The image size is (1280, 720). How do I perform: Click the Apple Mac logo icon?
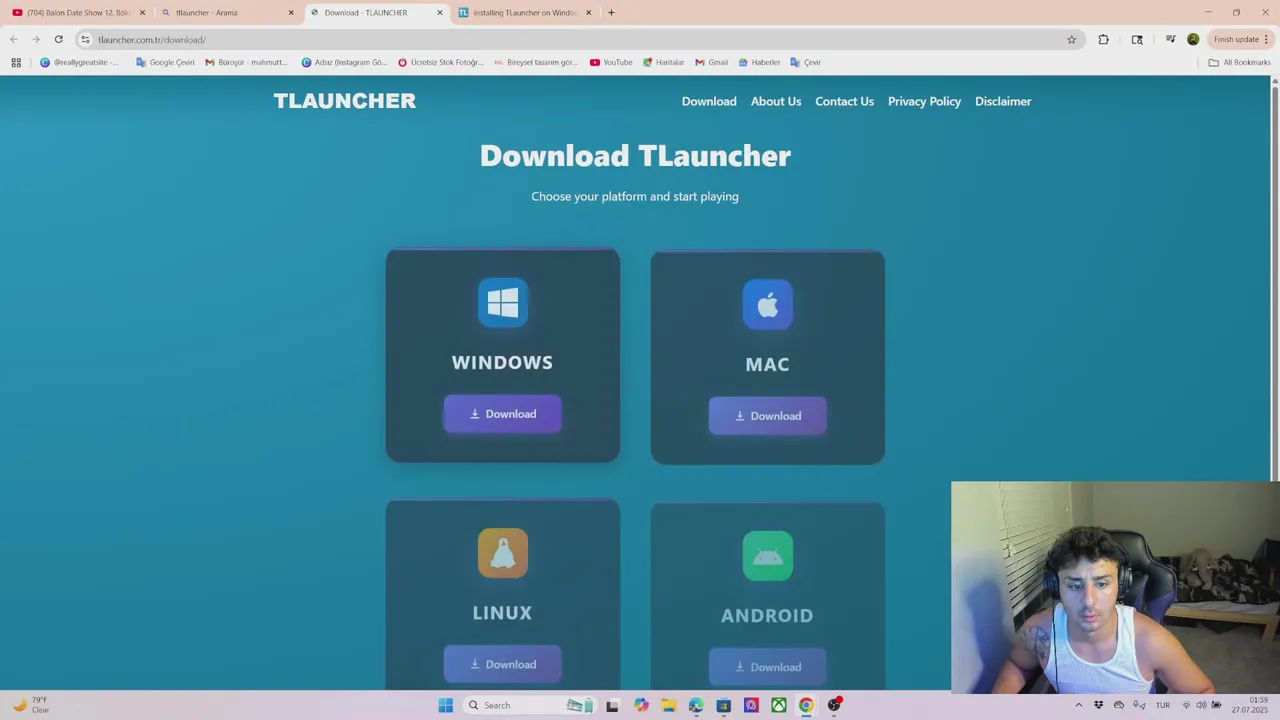[767, 304]
